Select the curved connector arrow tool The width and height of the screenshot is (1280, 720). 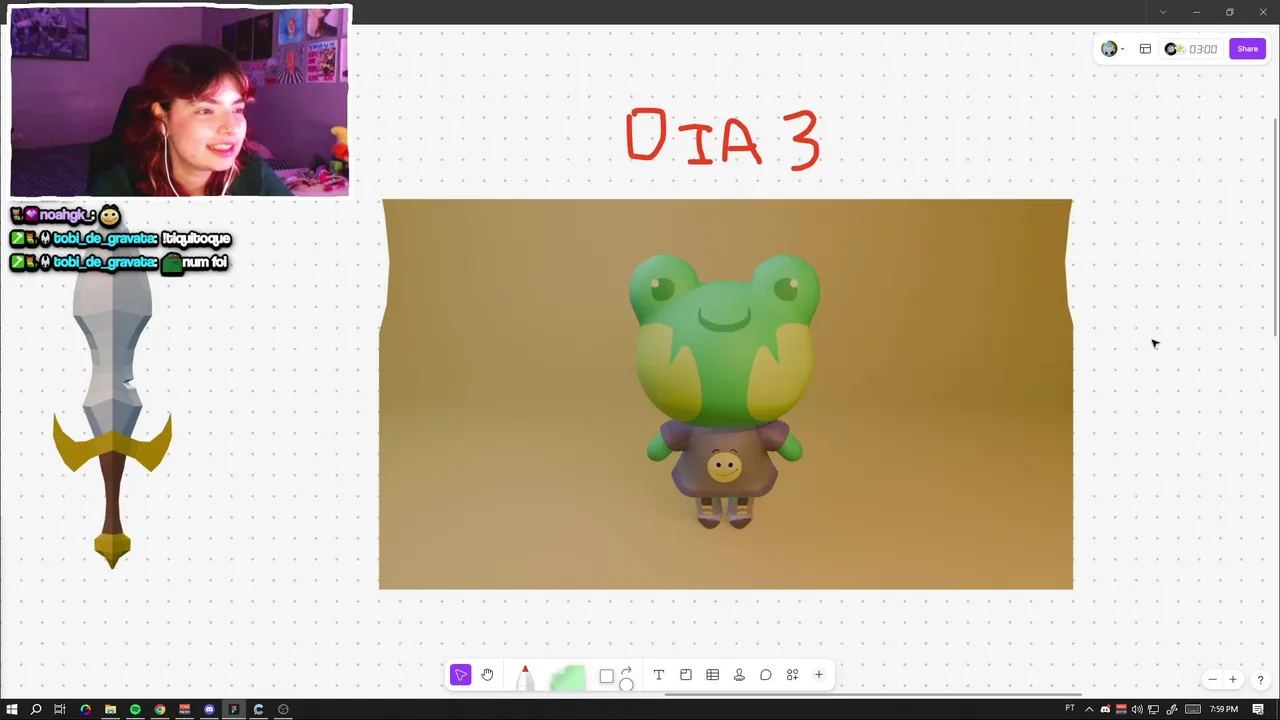tap(626, 670)
